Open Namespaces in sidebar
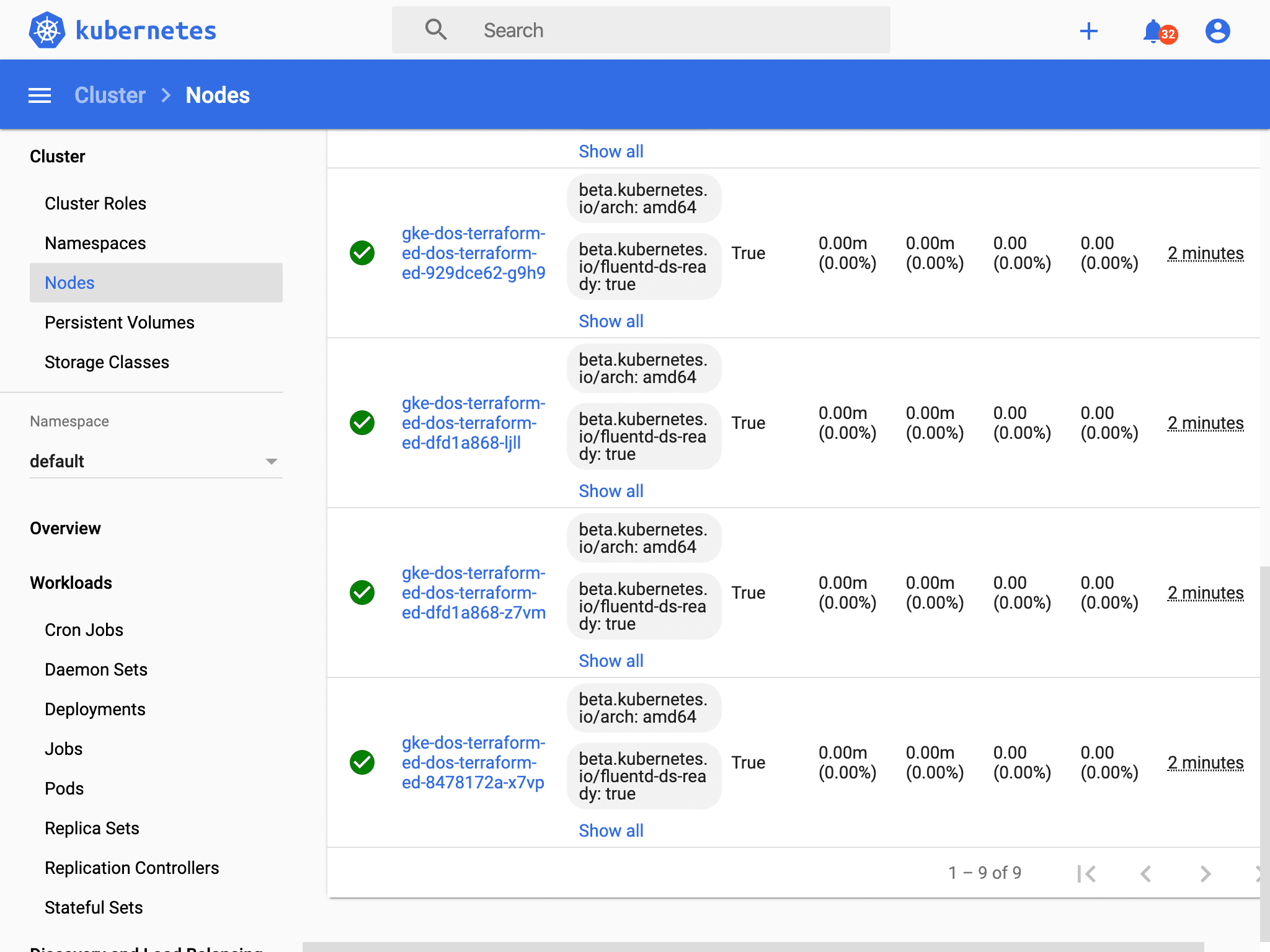Image resolution: width=1270 pixels, height=952 pixels. point(95,243)
